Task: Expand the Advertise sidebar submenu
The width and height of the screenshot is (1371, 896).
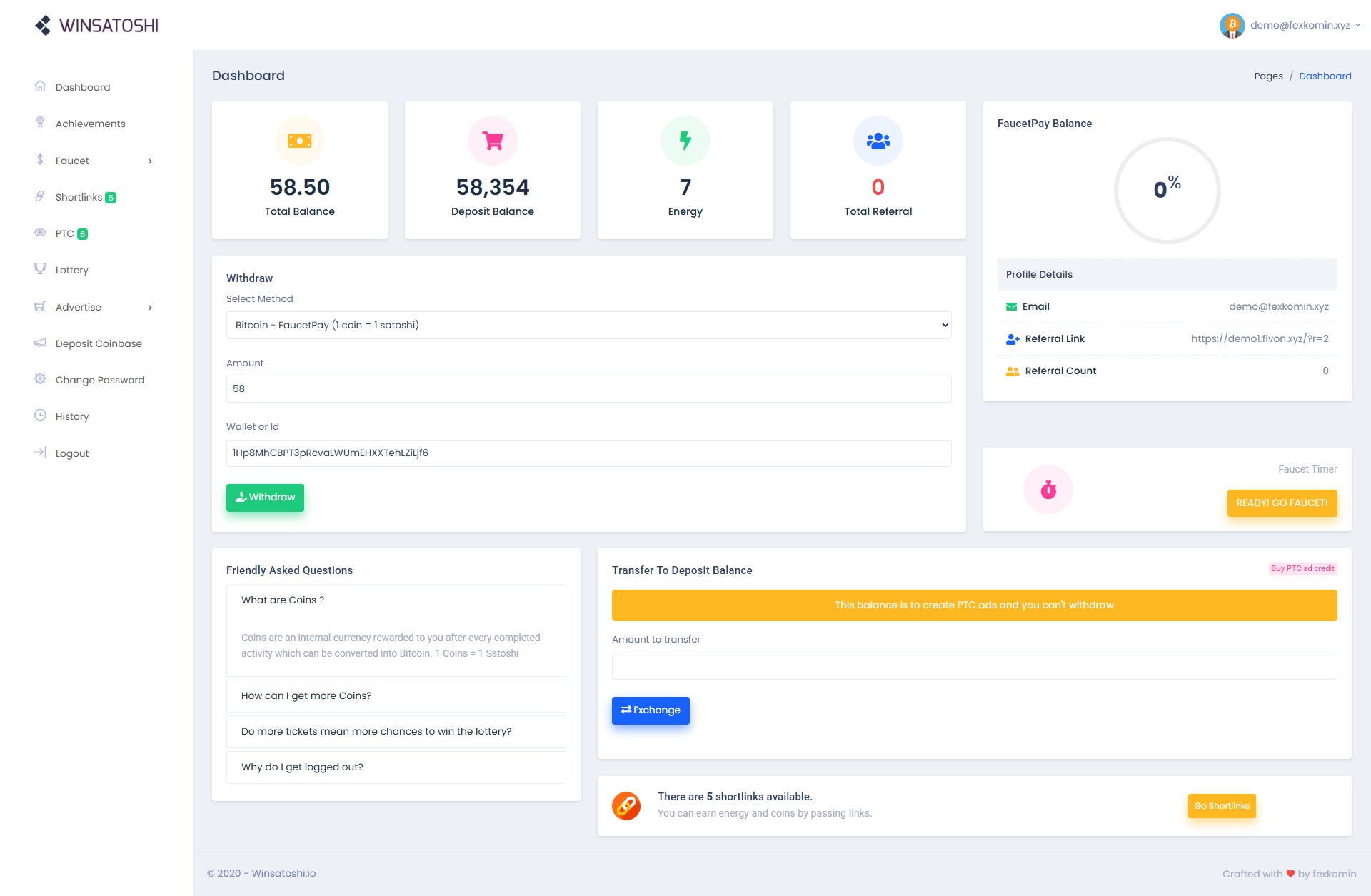Action: click(x=93, y=307)
